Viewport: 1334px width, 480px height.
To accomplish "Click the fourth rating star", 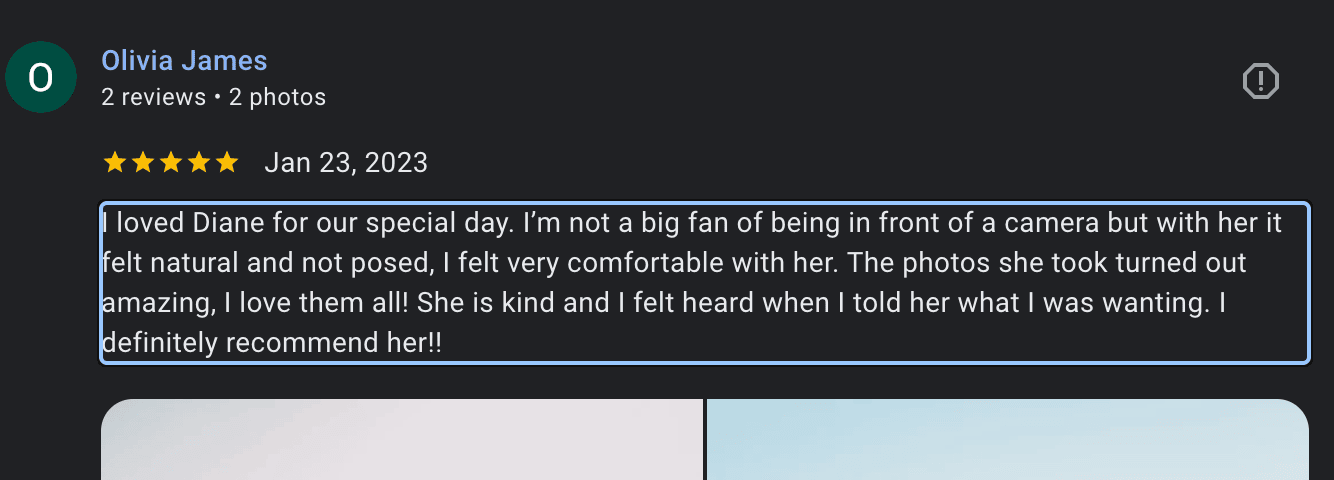I will (199, 163).
